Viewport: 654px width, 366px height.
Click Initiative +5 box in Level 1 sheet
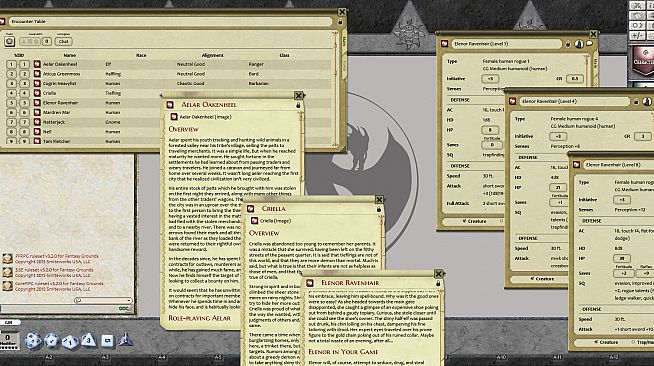490,78
